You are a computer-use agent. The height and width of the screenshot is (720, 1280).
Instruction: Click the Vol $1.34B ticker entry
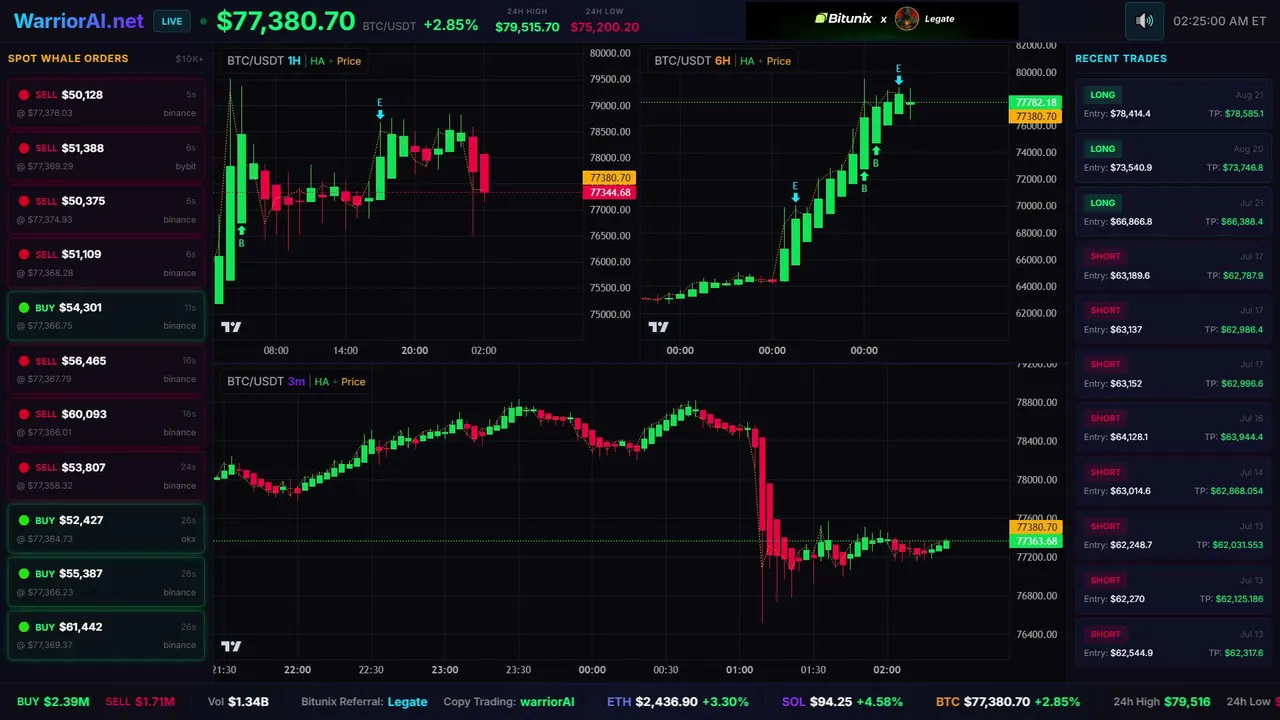point(238,702)
